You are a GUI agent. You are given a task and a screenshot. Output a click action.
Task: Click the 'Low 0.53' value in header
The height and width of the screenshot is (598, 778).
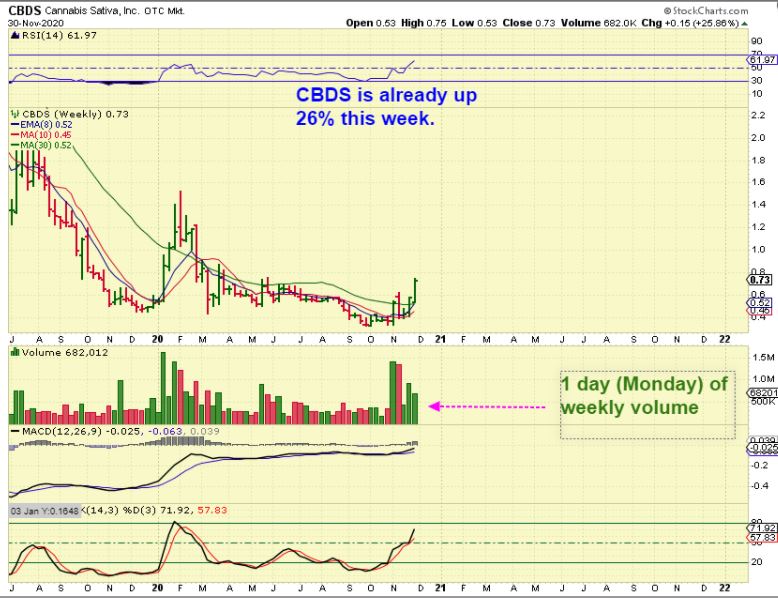[x=474, y=23]
